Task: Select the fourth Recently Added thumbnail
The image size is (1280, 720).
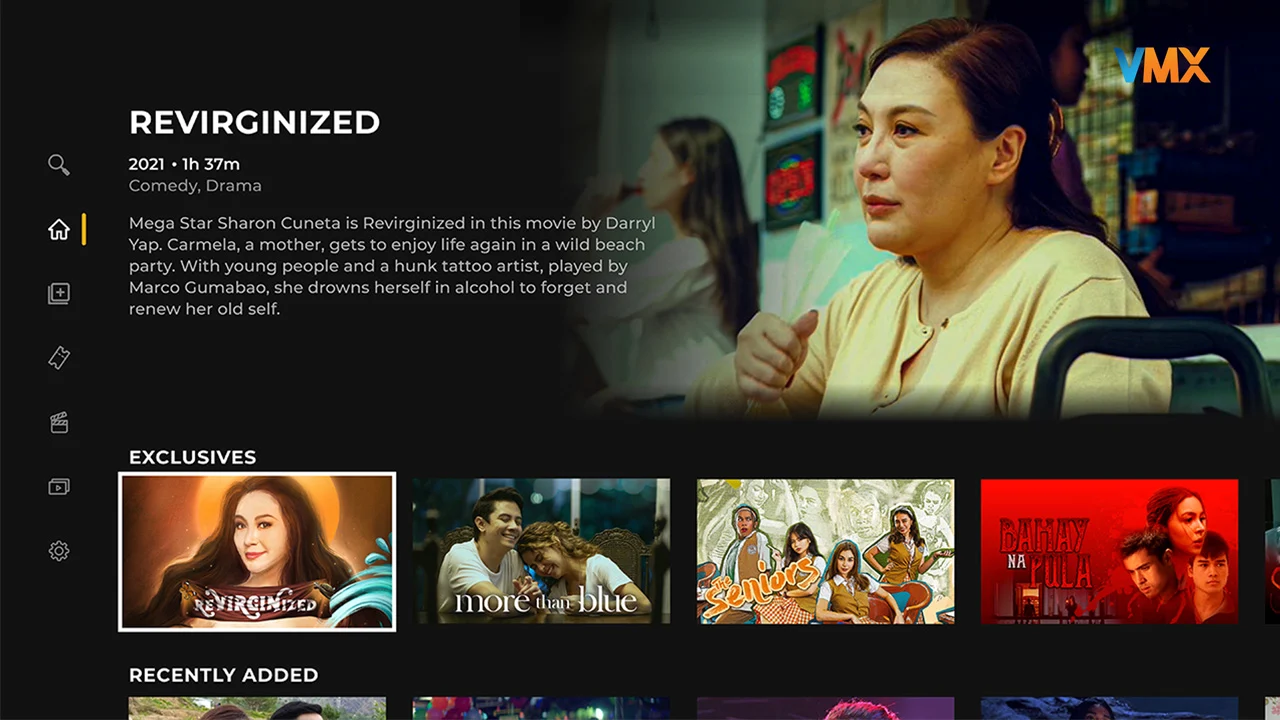Action: (1109, 709)
